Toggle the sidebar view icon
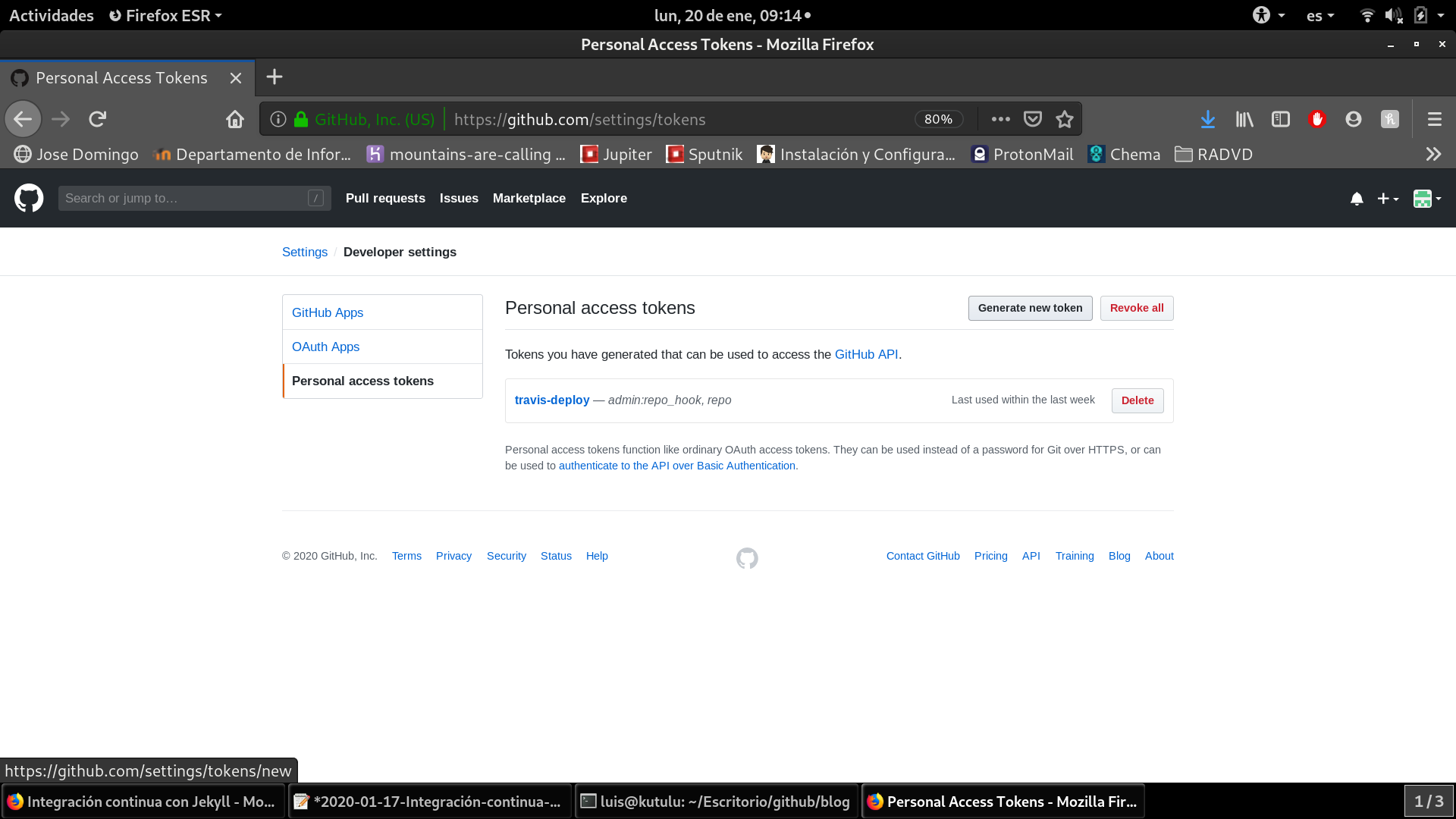 pos(1281,119)
